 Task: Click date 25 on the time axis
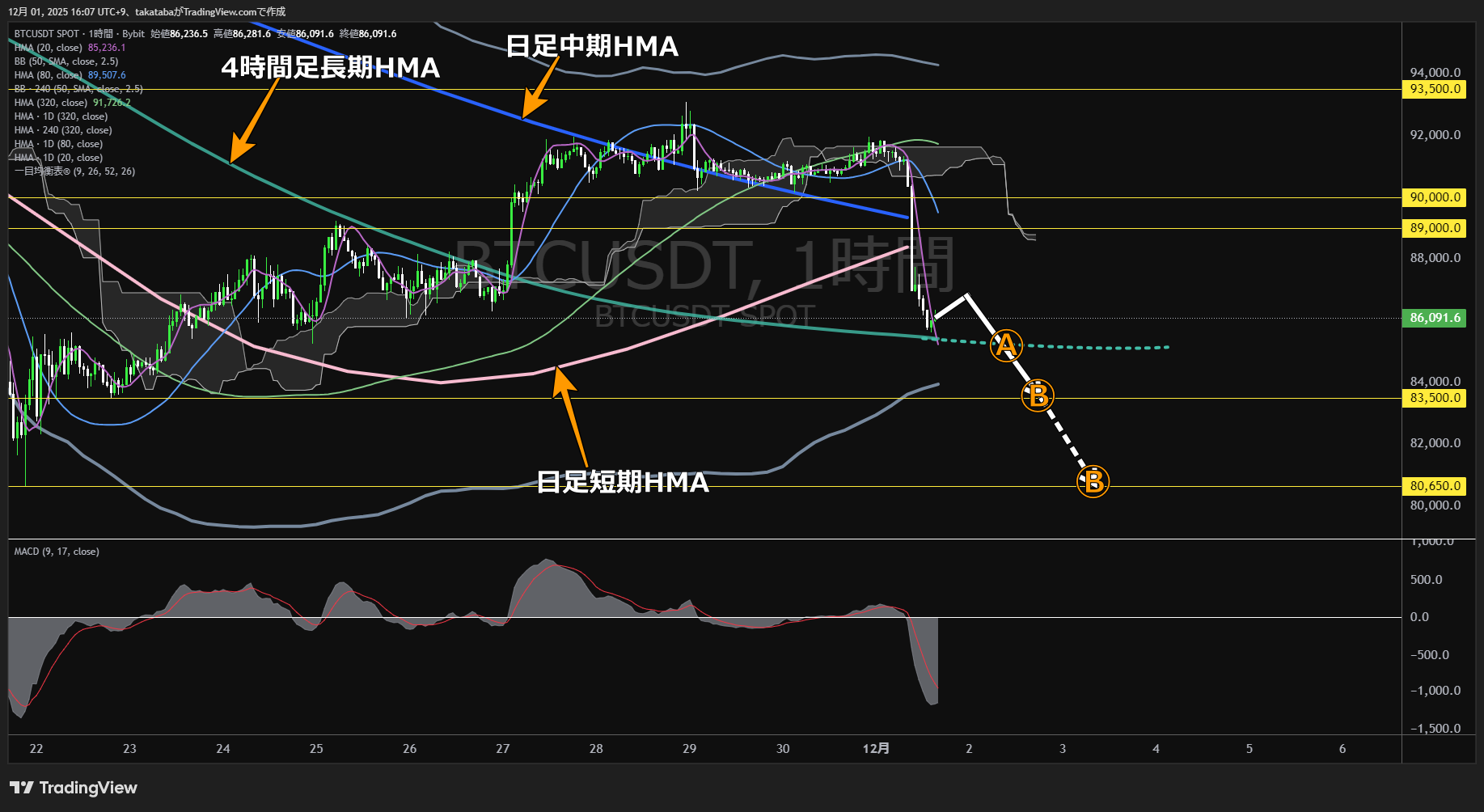tap(316, 749)
